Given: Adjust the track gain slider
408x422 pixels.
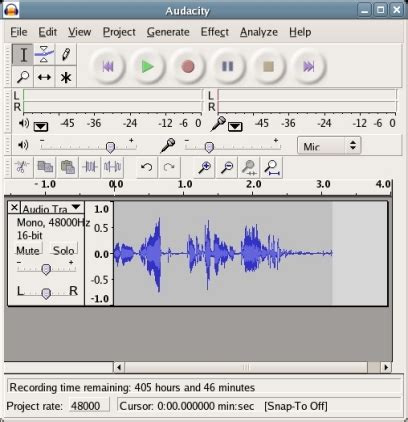Looking at the screenshot, I should [46, 268].
